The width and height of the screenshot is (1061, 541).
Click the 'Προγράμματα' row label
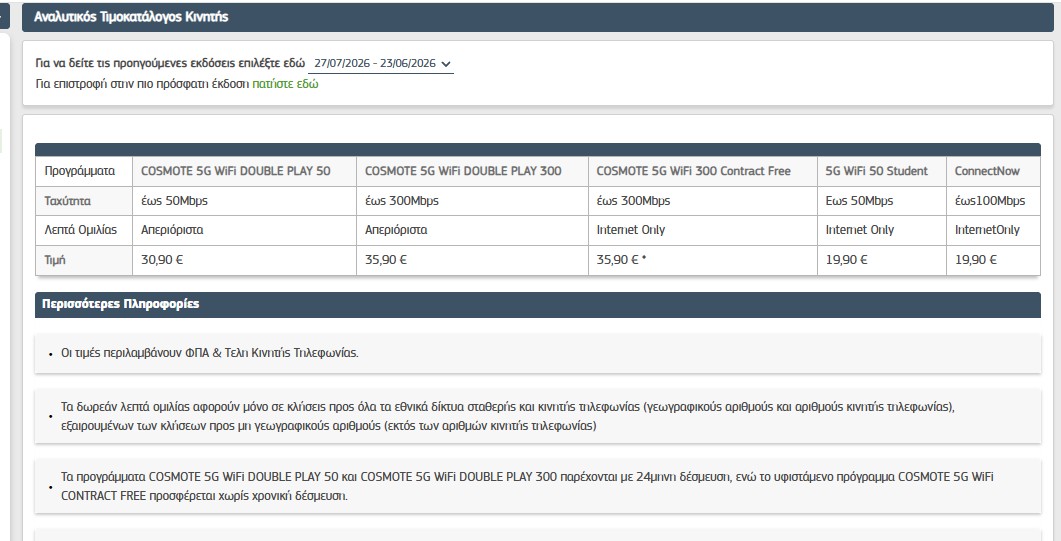pos(84,171)
